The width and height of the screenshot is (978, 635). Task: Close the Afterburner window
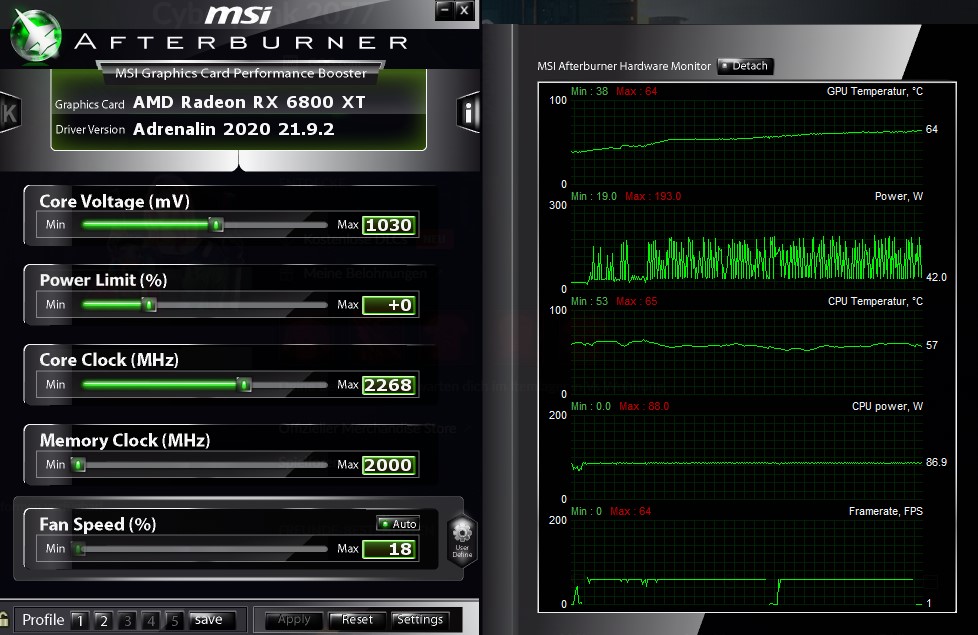(463, 10)
